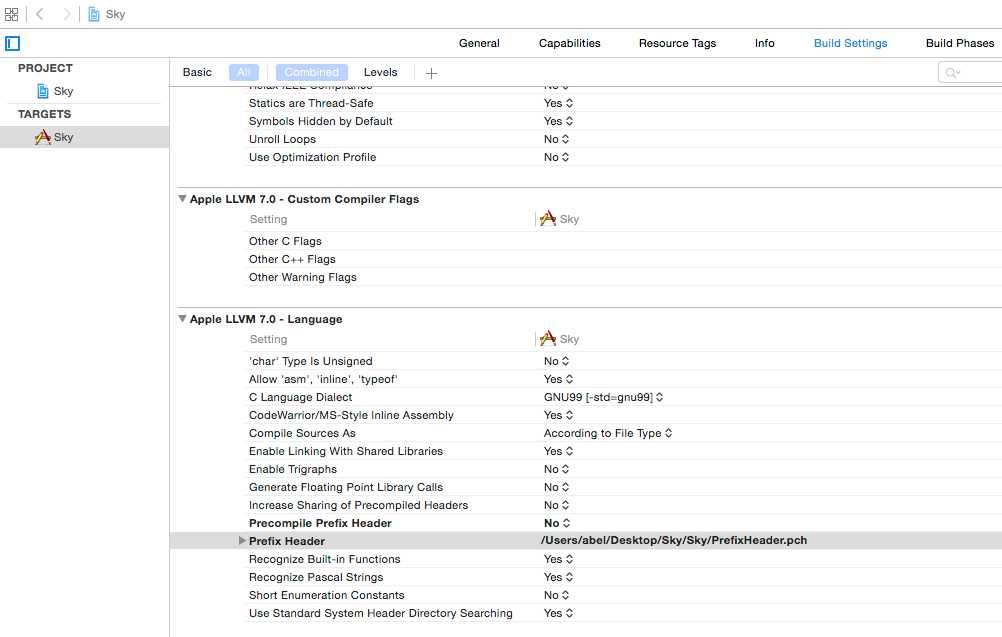This screenshot has height=637, width=1002.
Task: Change Use Standard System Header Directory Searching value
Action: point(558,613)
